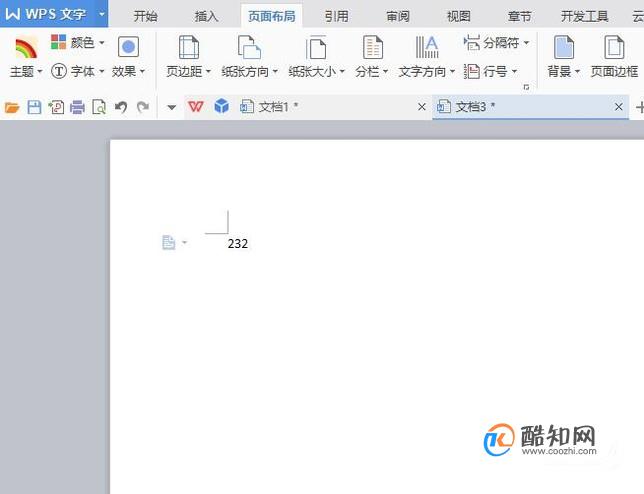Click the open folder icon
This screenshot has height=494, width=644.
(12, 108)
